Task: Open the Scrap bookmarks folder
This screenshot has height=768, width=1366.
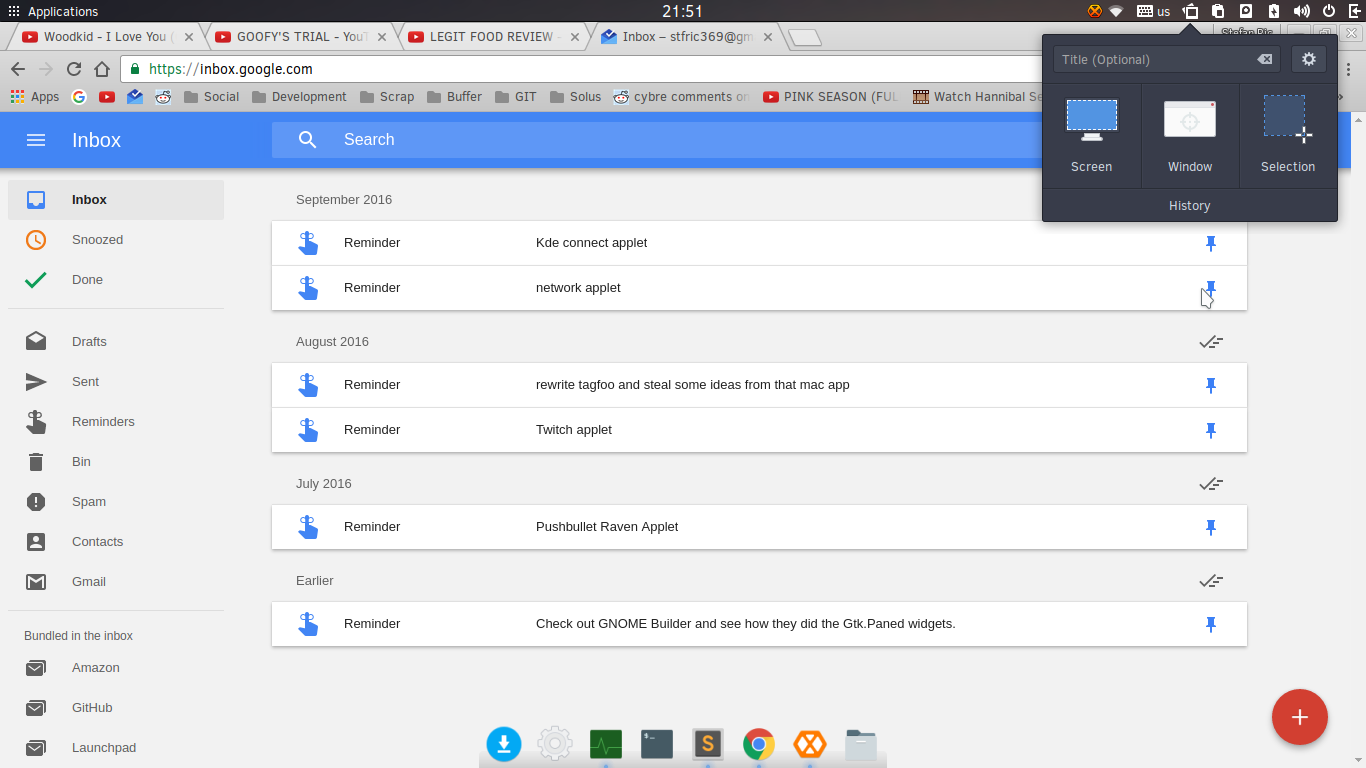Action: pos(387,97)
